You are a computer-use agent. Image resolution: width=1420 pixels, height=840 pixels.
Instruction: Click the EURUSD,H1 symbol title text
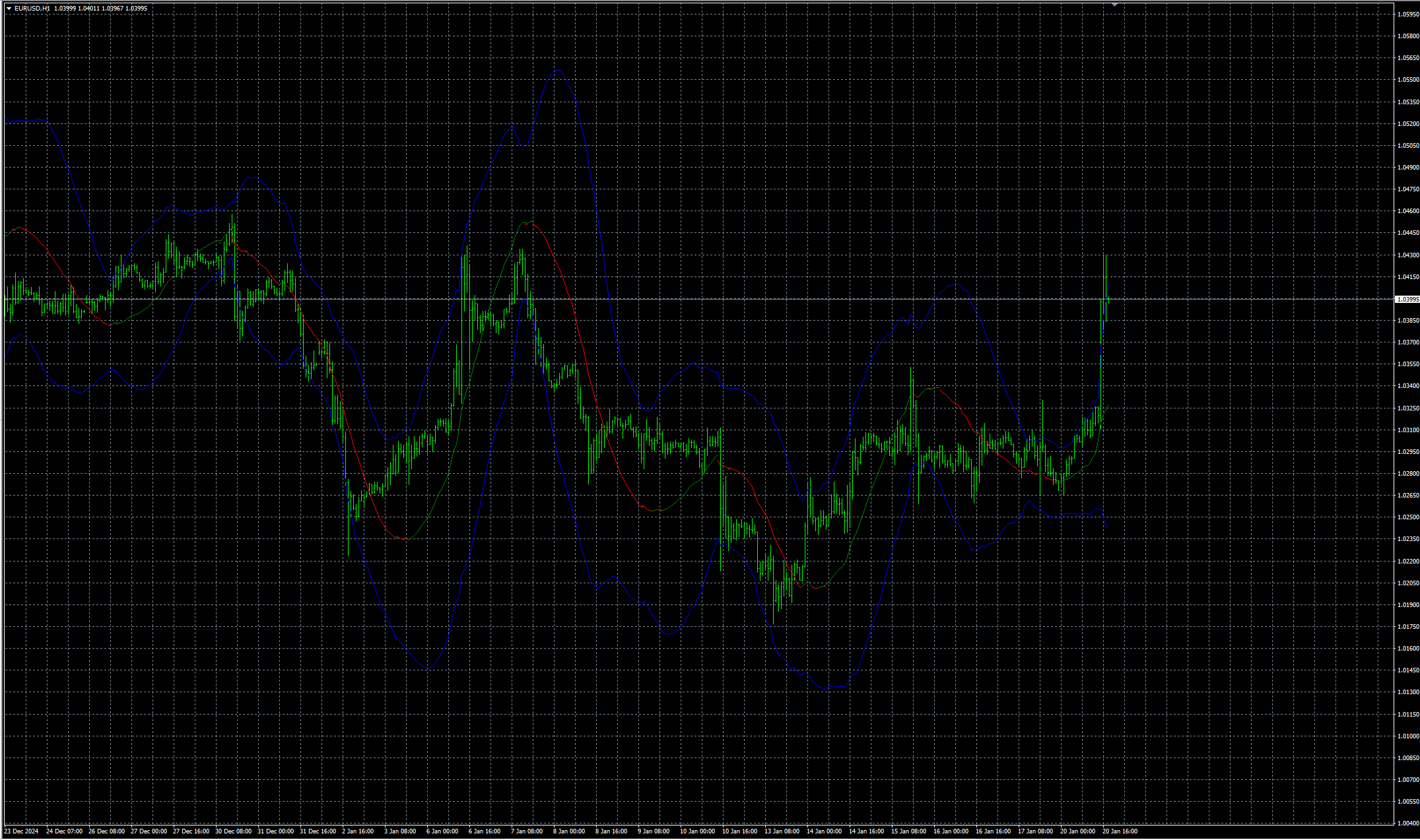point(32,9)
